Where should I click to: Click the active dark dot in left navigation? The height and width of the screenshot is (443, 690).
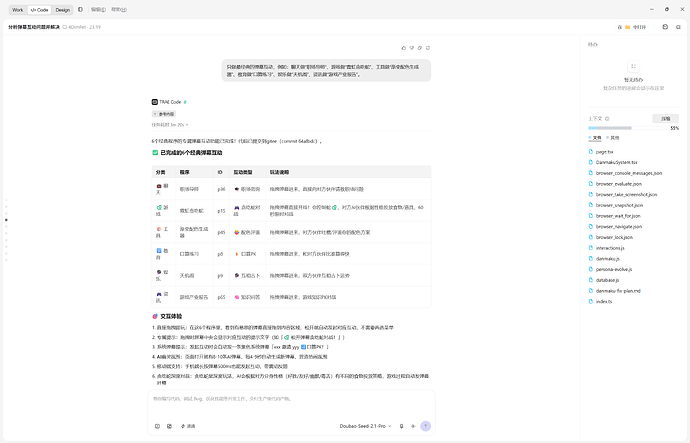coord(6,220)
